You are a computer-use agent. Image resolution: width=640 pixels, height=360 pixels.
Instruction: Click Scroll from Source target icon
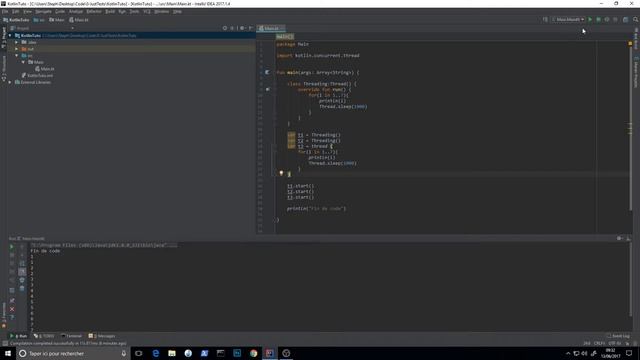225,28
